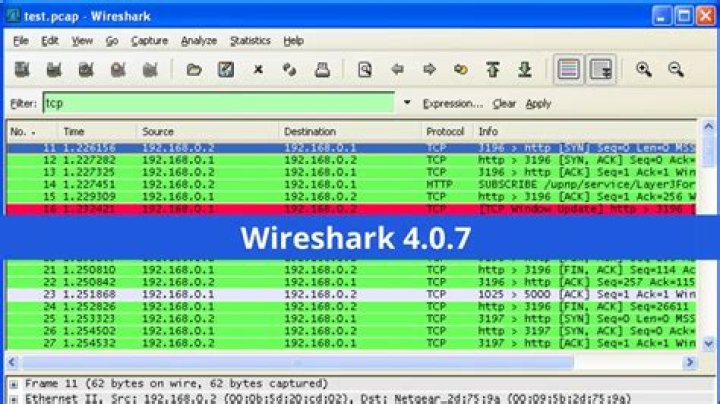This screenshot has width=720, height=404.
Task: Go back in packet history arrow
Action: [397, 70]
